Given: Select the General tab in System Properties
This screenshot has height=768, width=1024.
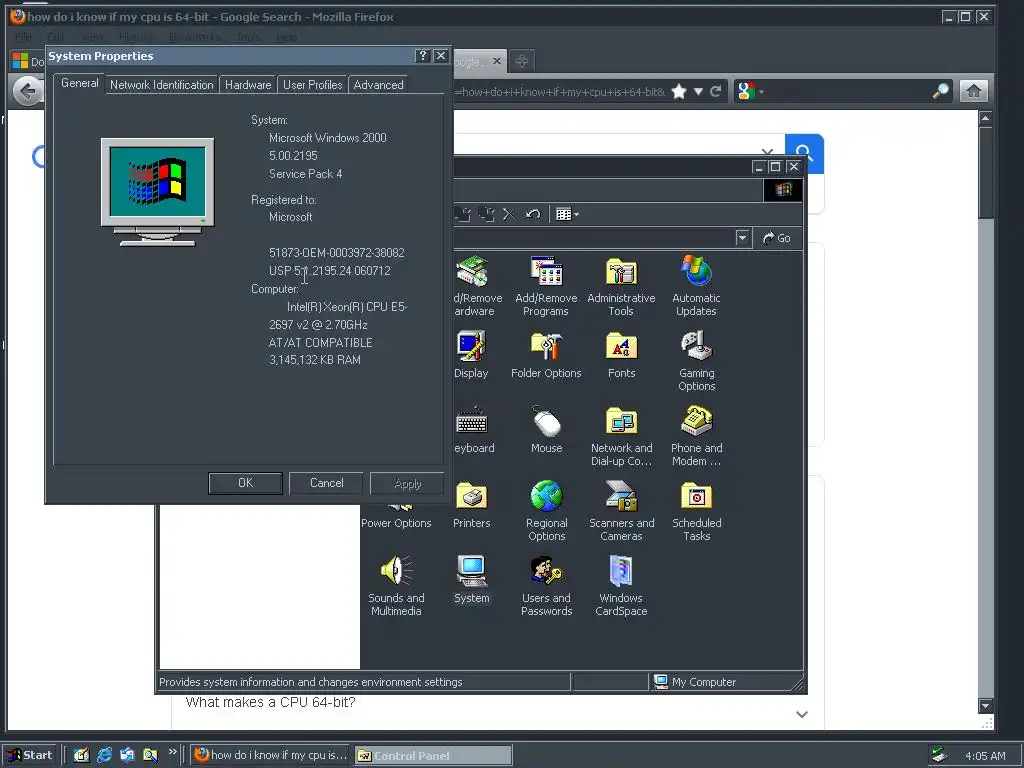Looking at the screenshot, I should coord(80,83).
